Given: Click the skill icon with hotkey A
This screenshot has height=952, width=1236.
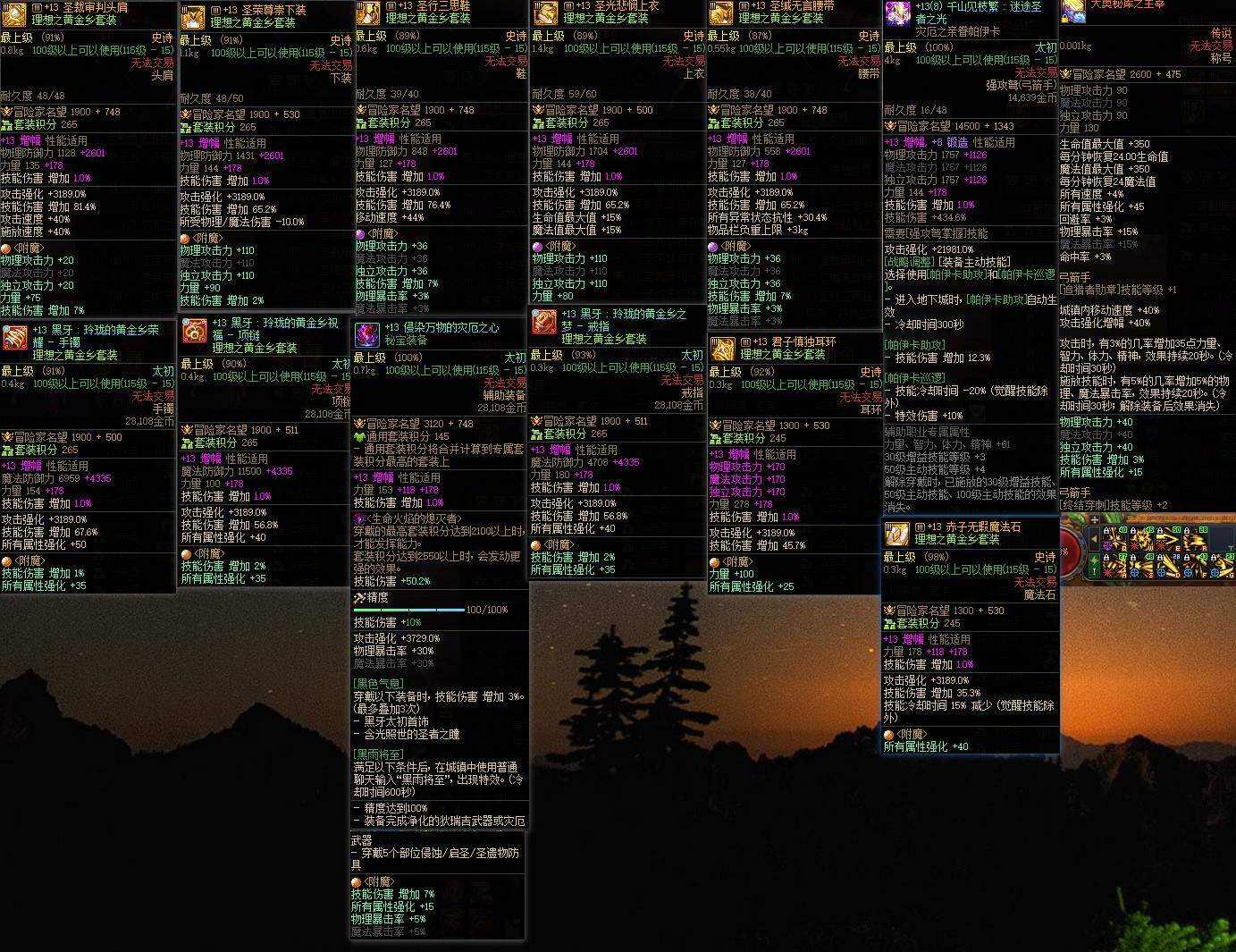Looking at the screenshot, I should coord(1114,566).
